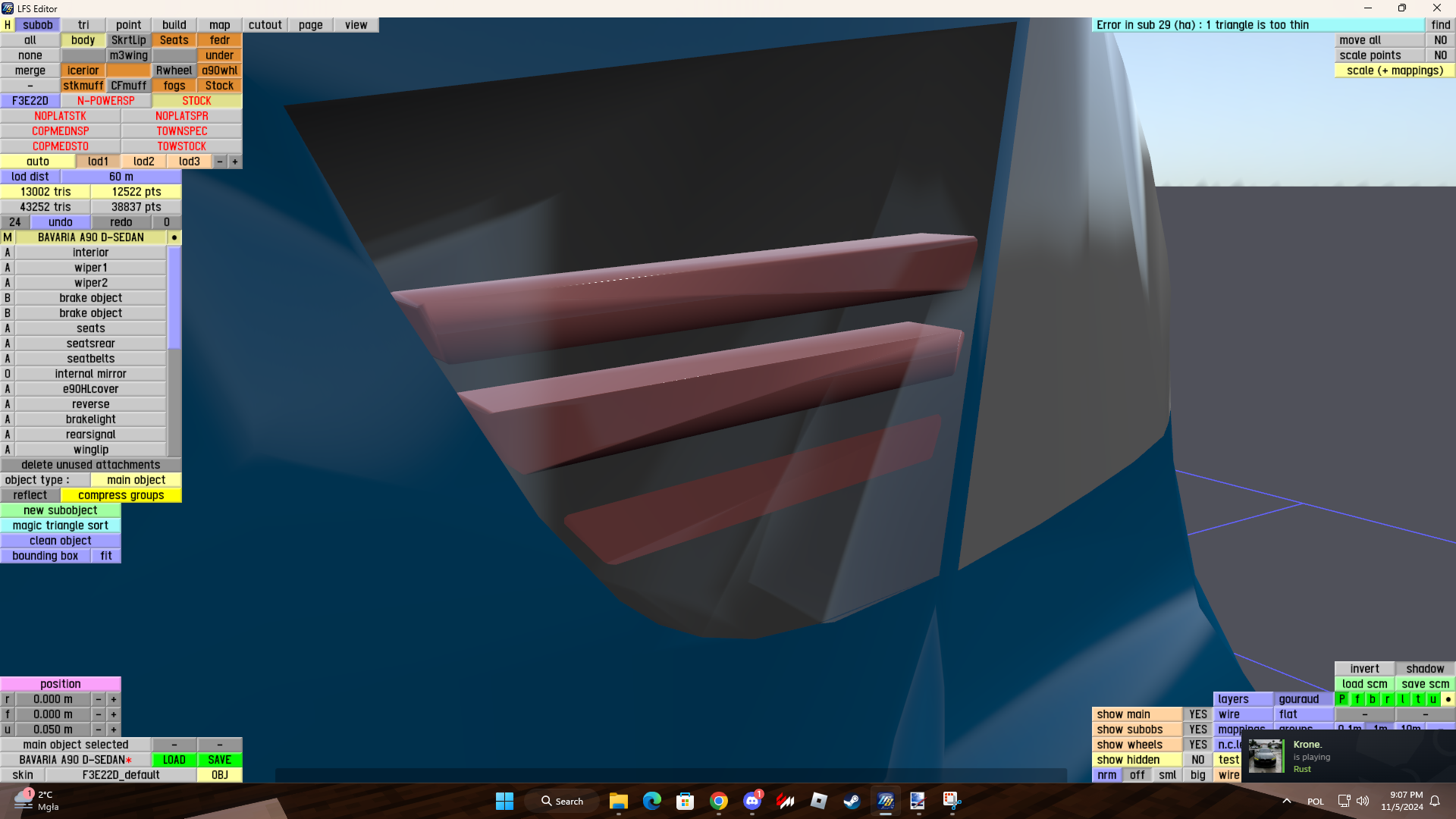Select the 'internal mirror' subobject
Image resolution: width=1456 pixels, height=819 pixels.
click(x=90, y=374)
